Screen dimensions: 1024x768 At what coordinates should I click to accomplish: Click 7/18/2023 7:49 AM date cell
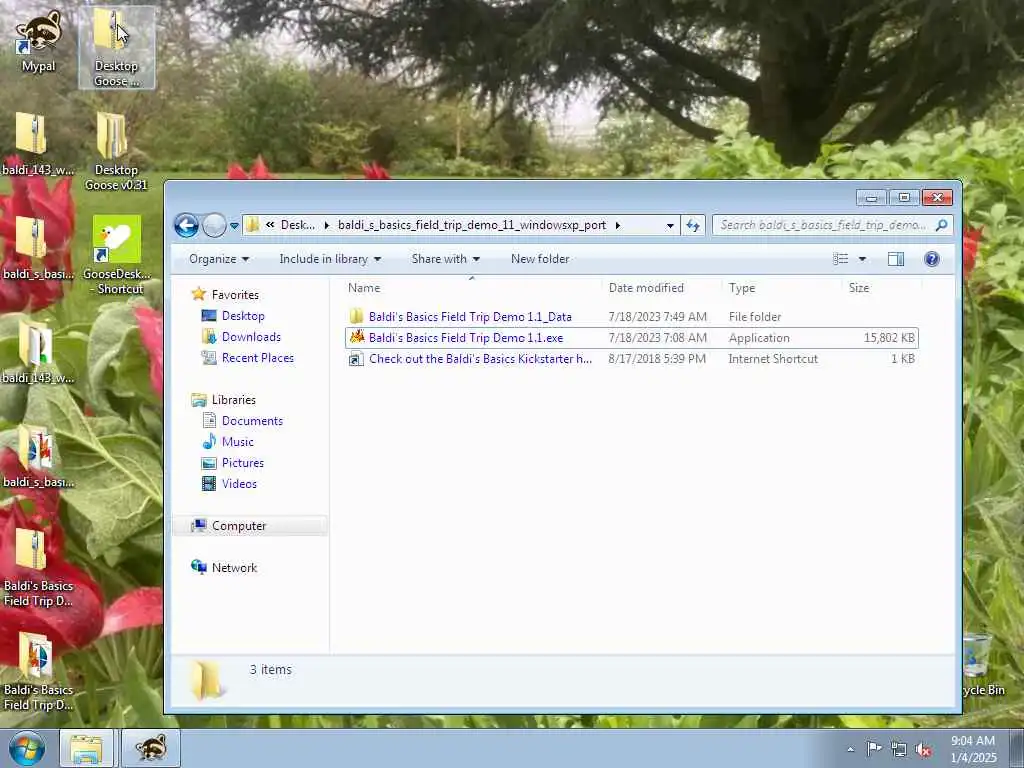click(658, 317)
